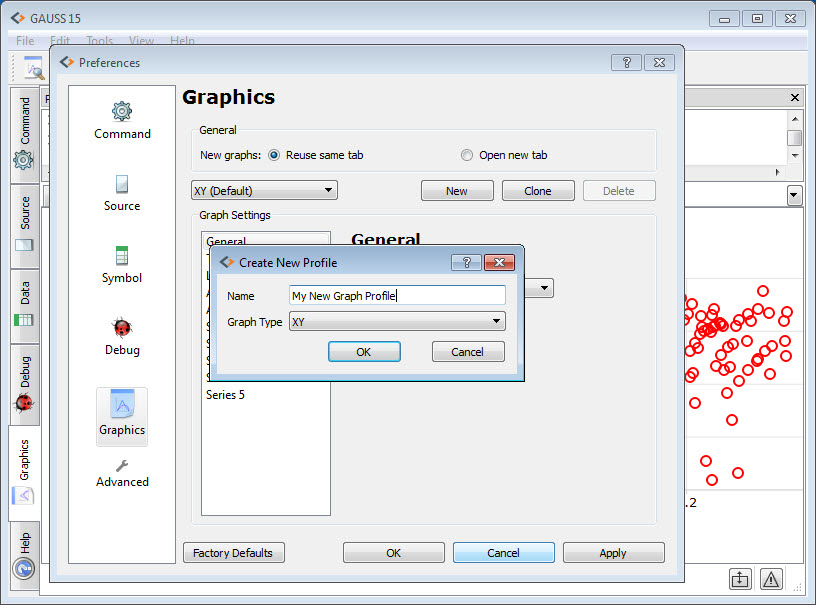The width and height of the screenshot is (816, 605).
Task: Cancel the Create New Profile dialog
Action: pyautogui.click(x=467, y=352)
